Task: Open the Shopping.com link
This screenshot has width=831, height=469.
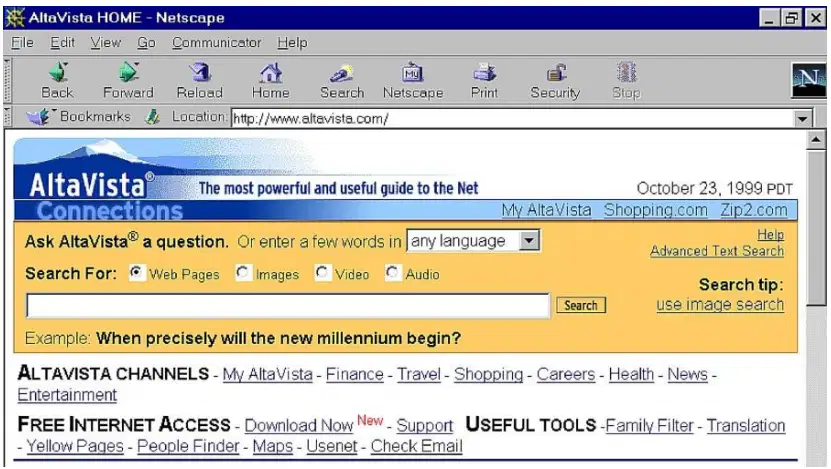Action: [x=656, y=210]
